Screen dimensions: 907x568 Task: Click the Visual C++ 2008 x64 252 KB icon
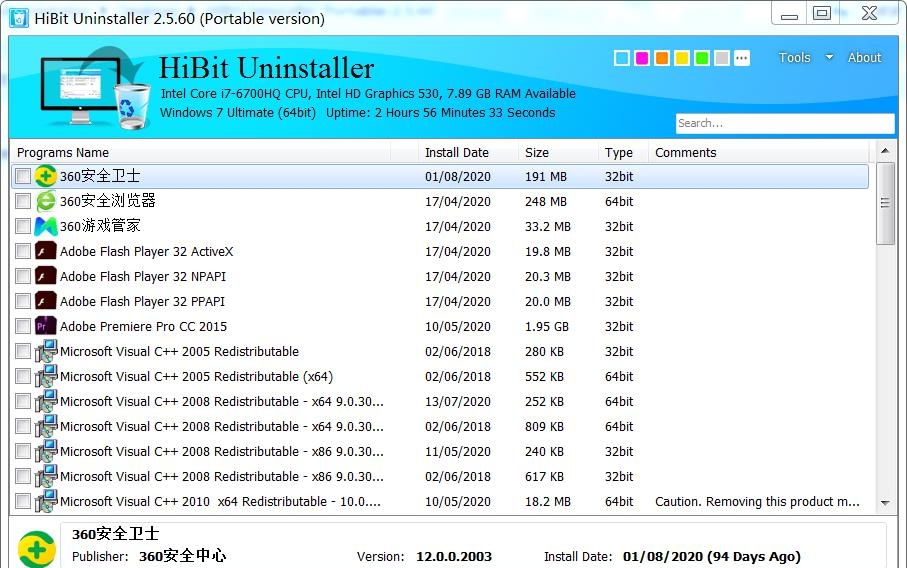[x=45, y=401]
